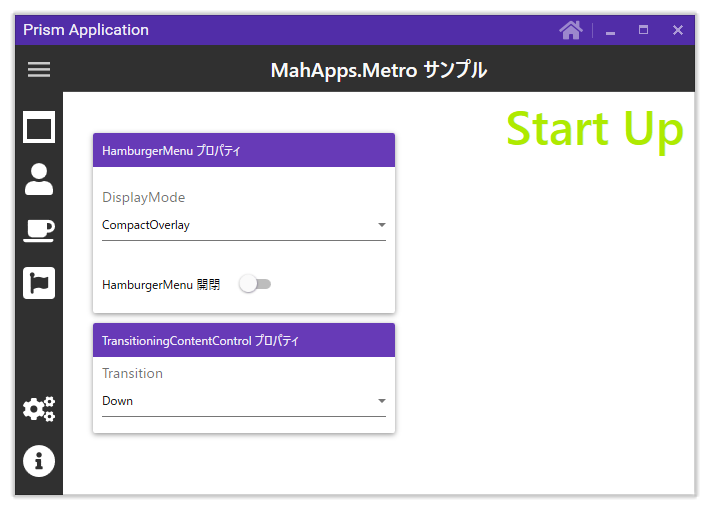Click the MahApps.Metro サンプル title
This screenshot has height=512, width=714.
pyautogui.click(x=379, y=70)
